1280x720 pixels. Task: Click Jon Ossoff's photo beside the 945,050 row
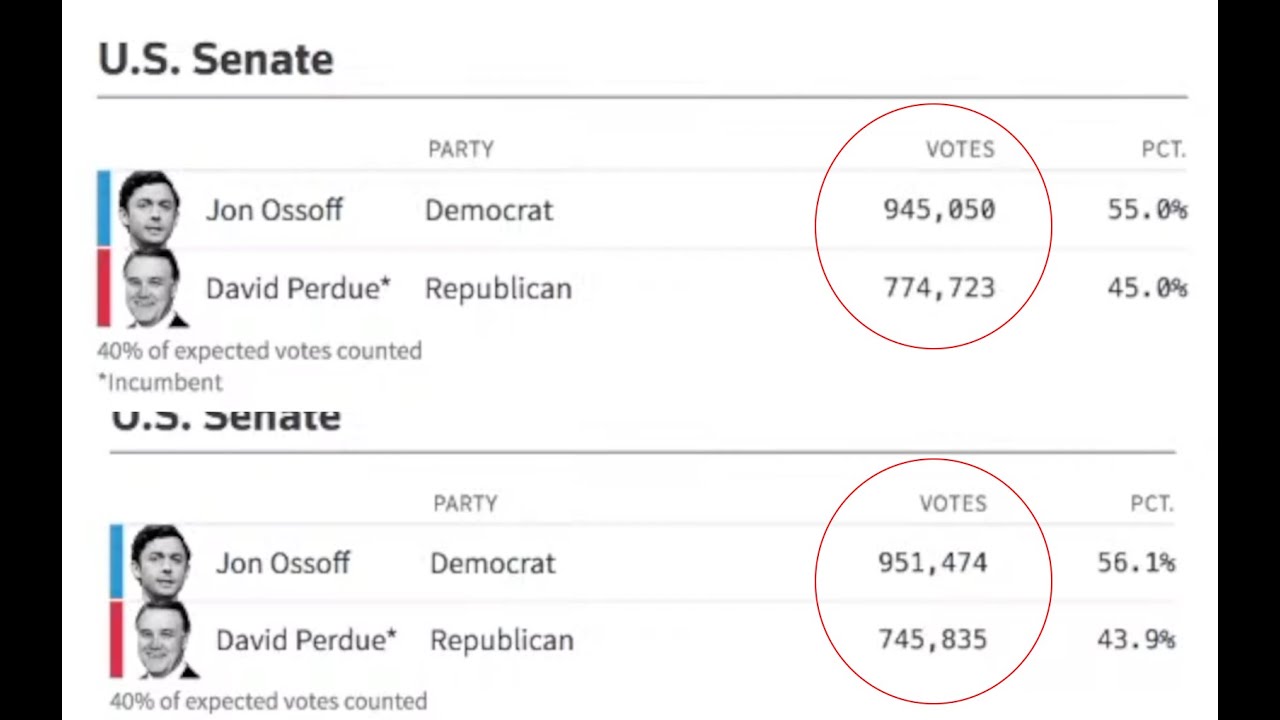pyautogui.click(x=150, y=209)
